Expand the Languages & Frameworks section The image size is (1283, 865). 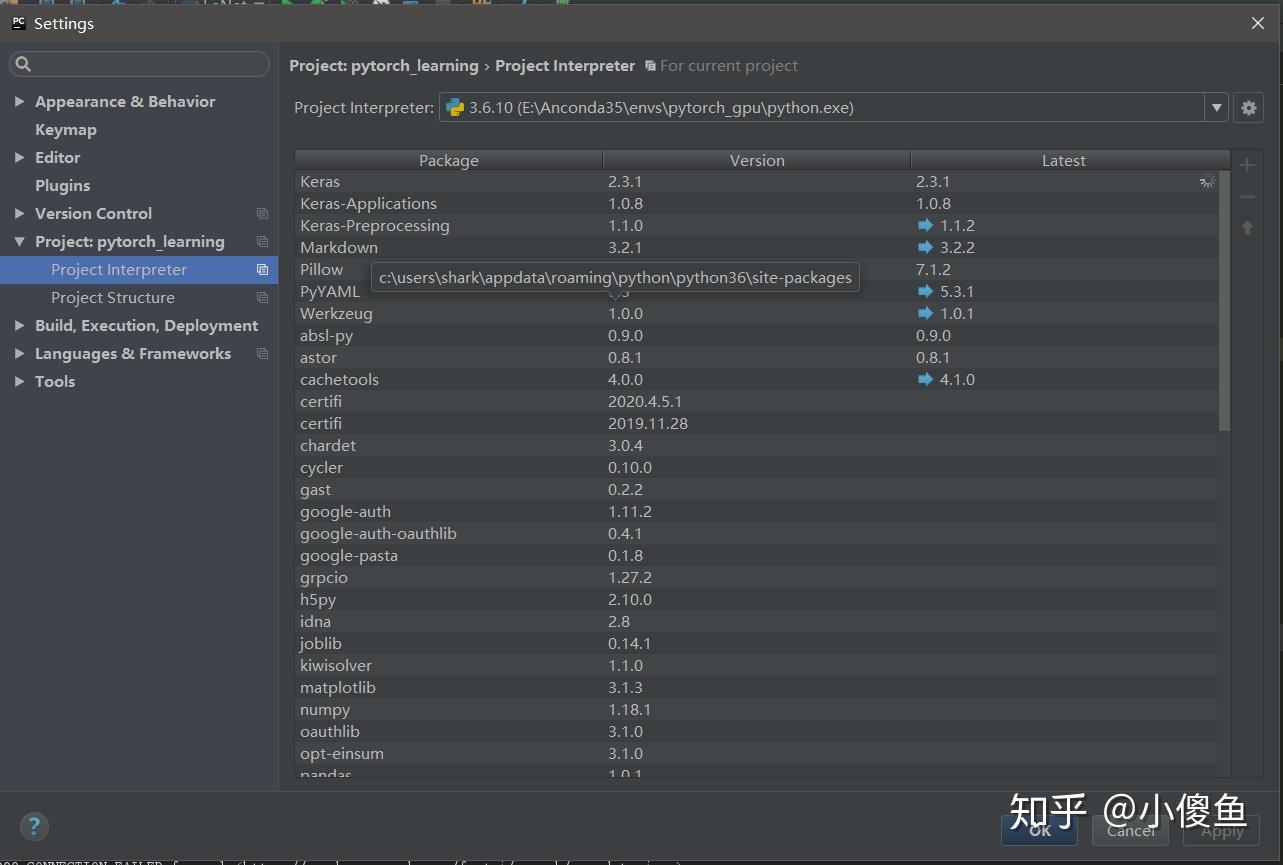[19, 354]
